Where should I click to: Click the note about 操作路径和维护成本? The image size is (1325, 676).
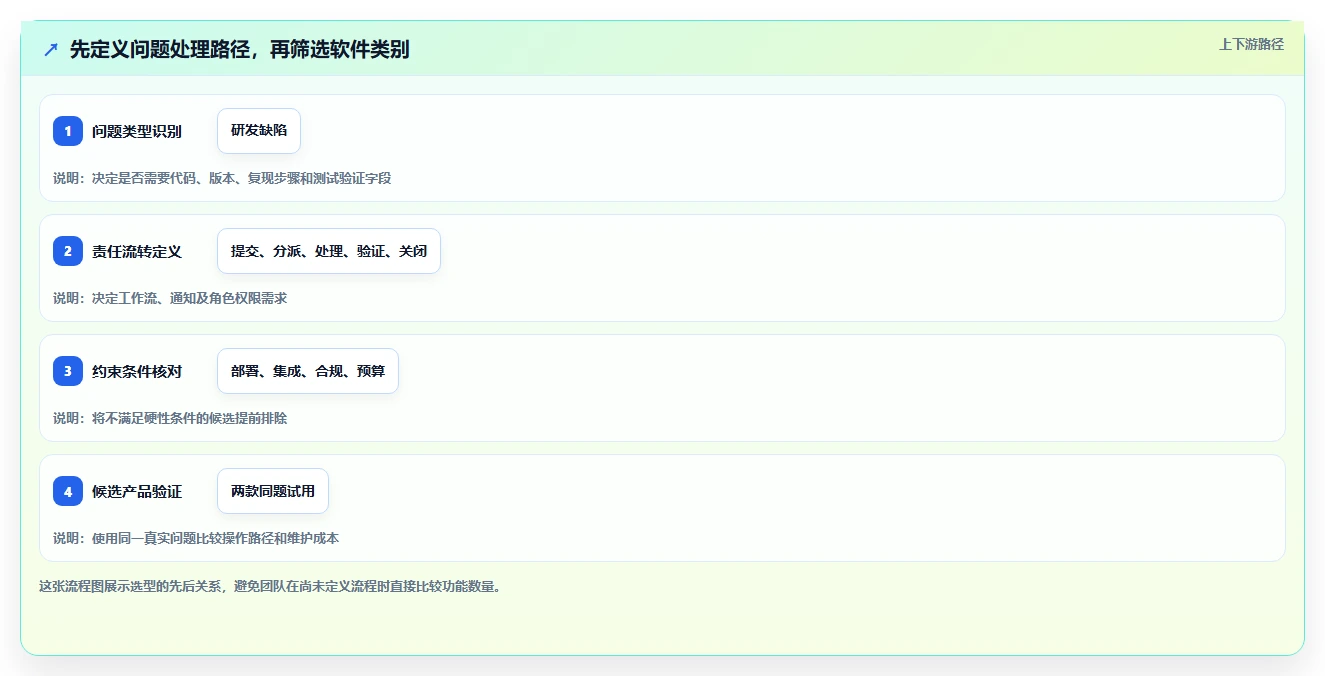pos(196,538)
